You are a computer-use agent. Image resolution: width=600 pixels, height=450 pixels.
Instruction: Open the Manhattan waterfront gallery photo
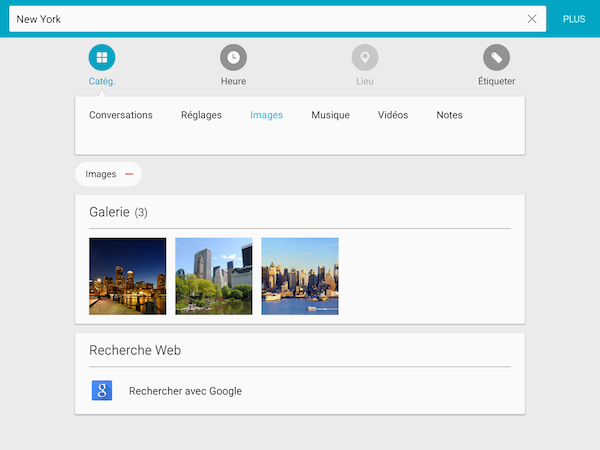[x=300, y=276]
